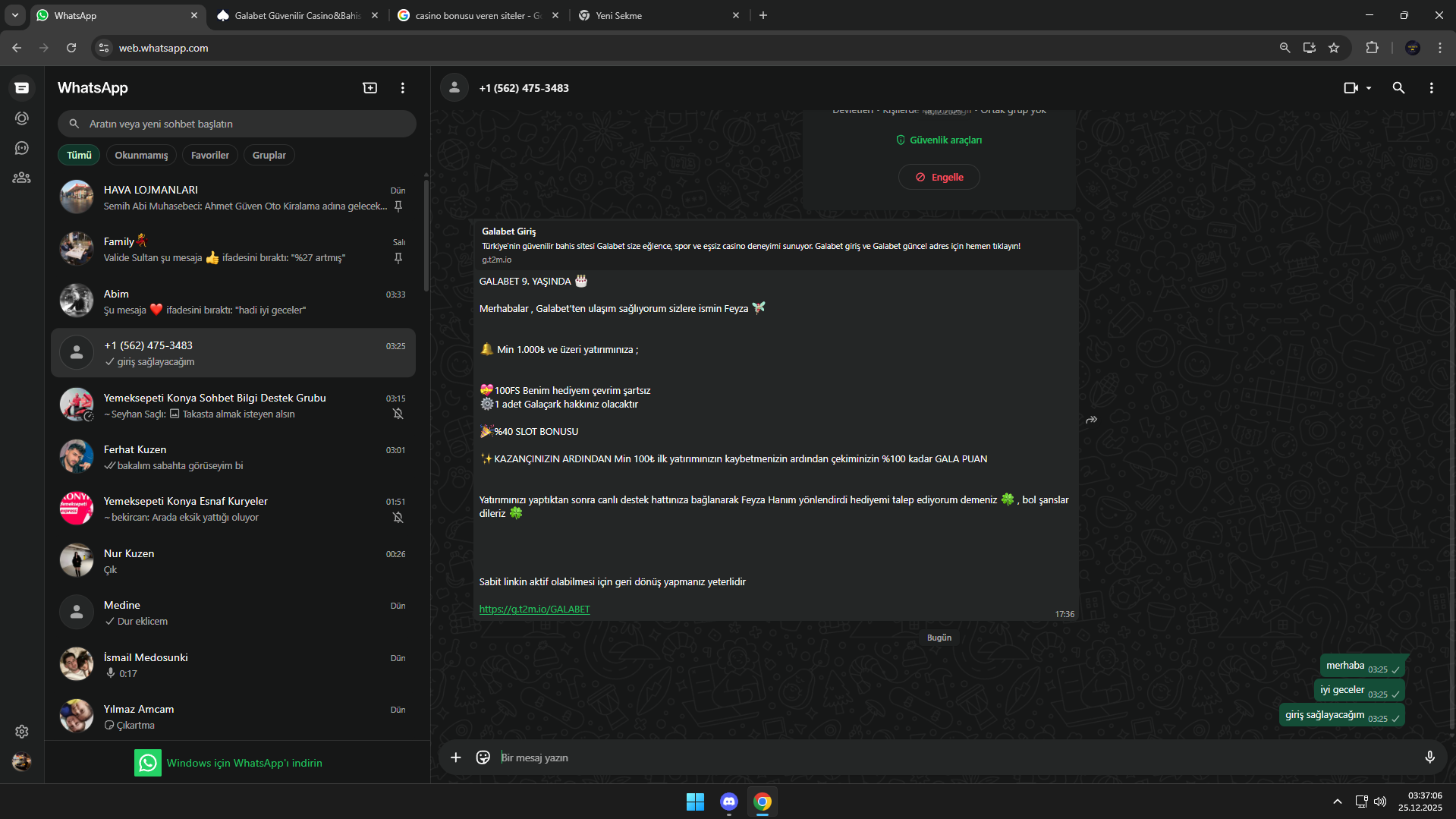The height and width of the screenshot is (819, 1456).
Task: Click the attach plus icon
Action: tap(456, 758)
